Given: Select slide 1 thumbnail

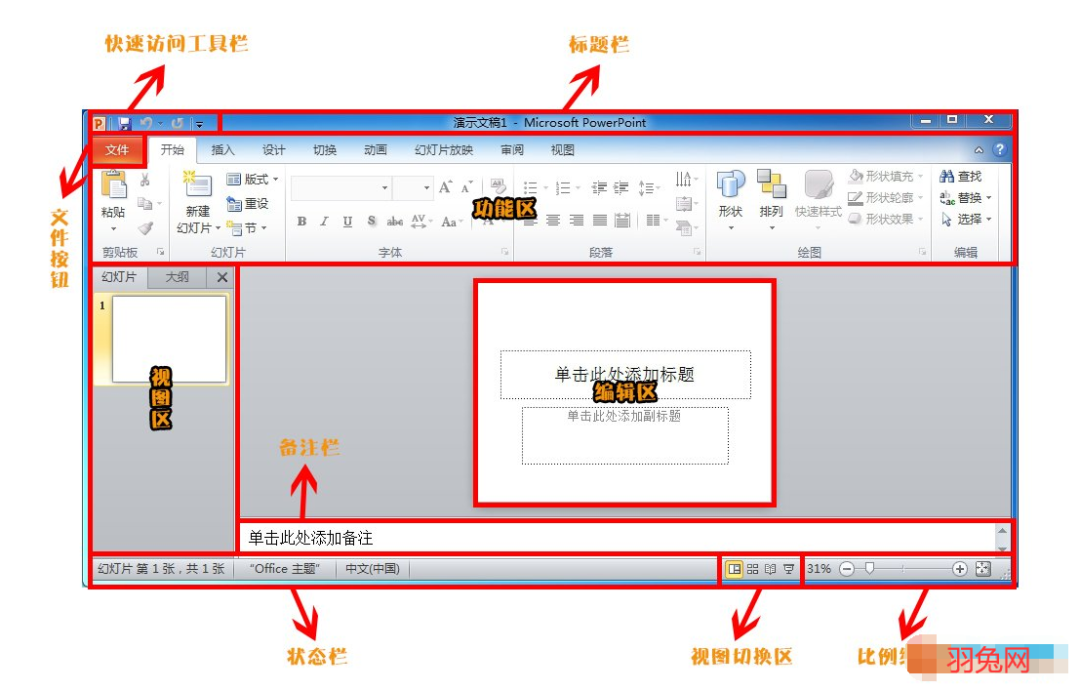Looking at the screenshot, I should click(x=169, y=339).
